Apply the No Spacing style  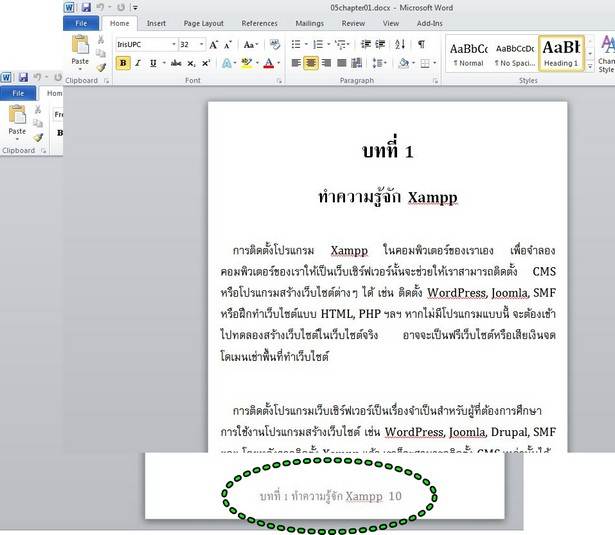pyautogui.click(x=515, y=54)
